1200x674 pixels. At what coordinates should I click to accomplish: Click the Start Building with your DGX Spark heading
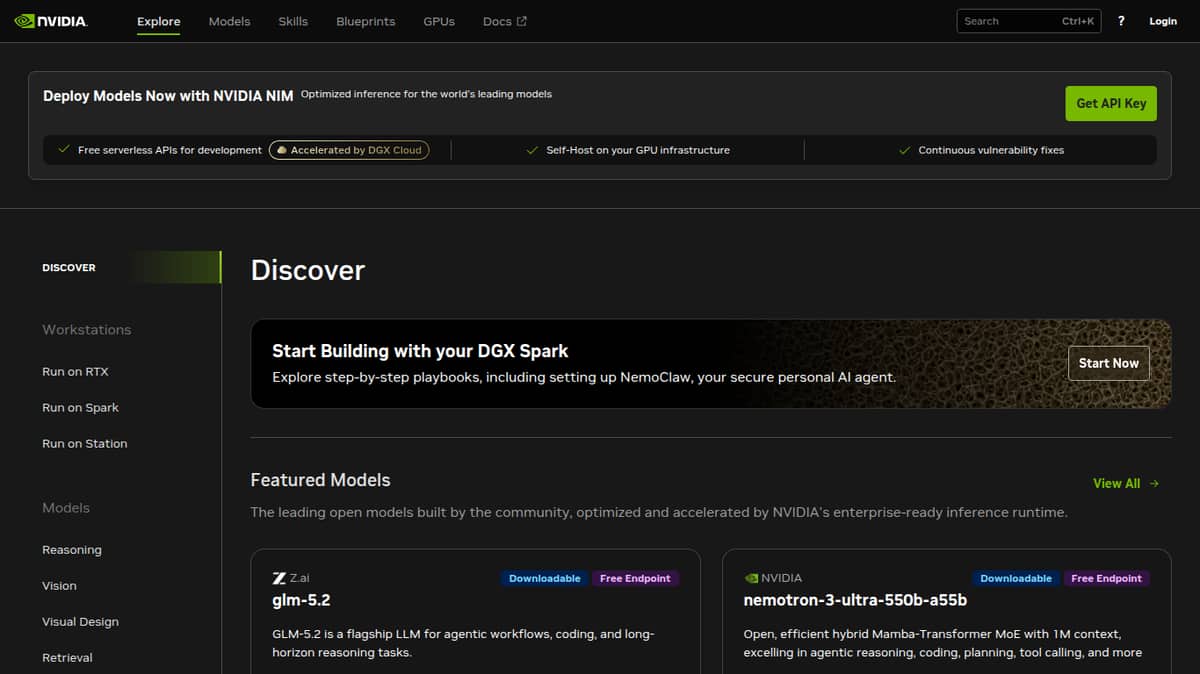(420, 351)
